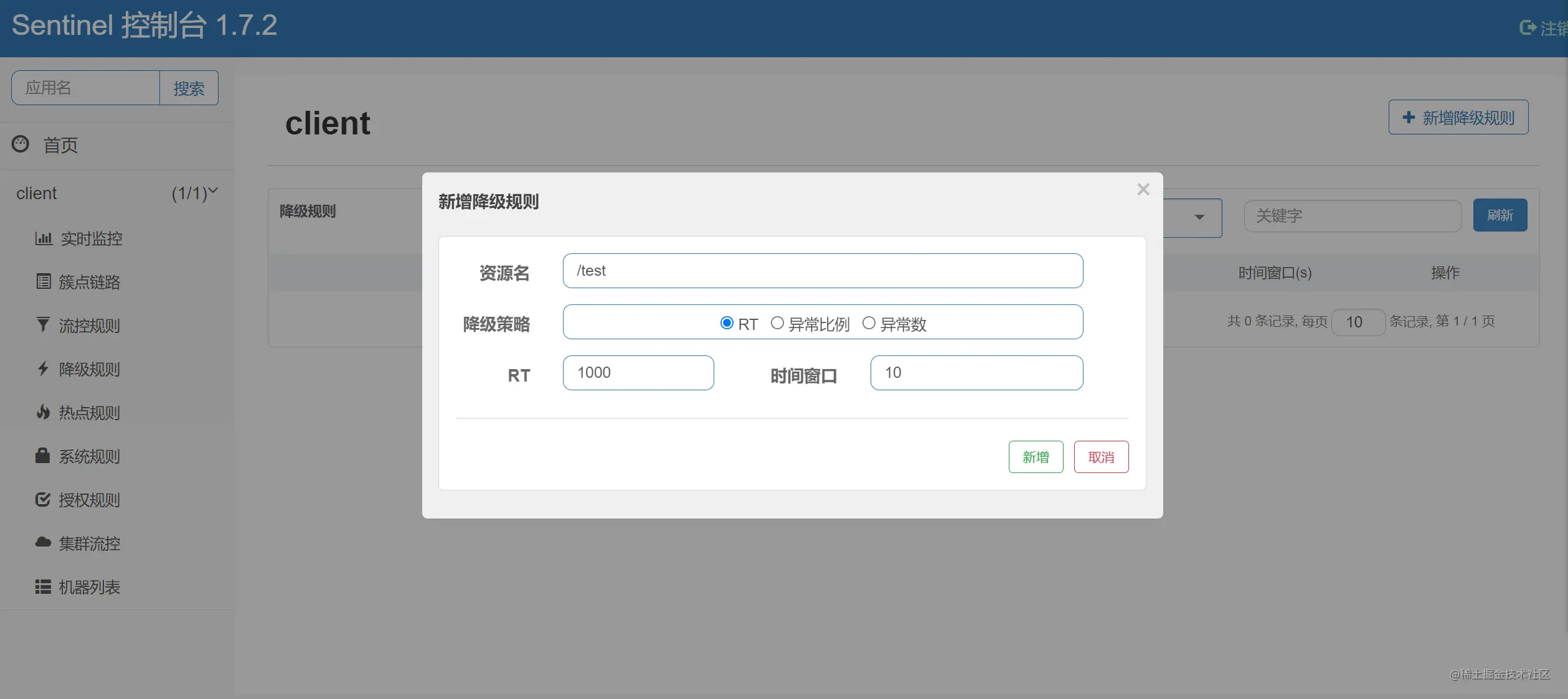Click the green 新增 button in dialog
This screenshot has width=1568, height=699.
1036,457
